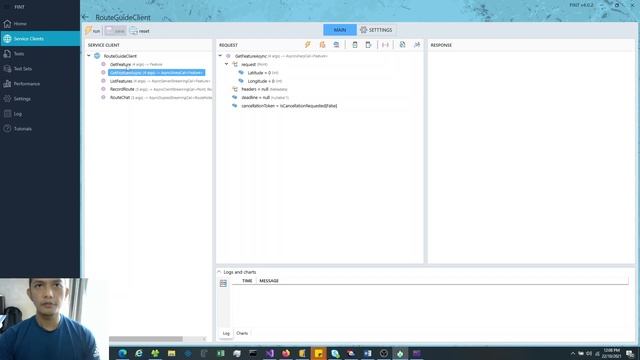640x360 pixels.
Task: Click the bracket-shaped request toolbar icon
Action: click(x=385, y=44)
